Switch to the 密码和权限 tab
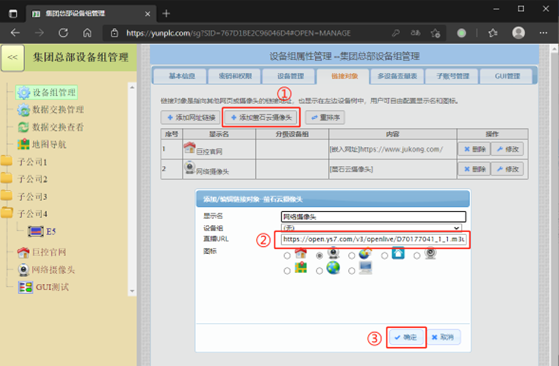Screen dimensions: 559x366 [x=235, y=76]
